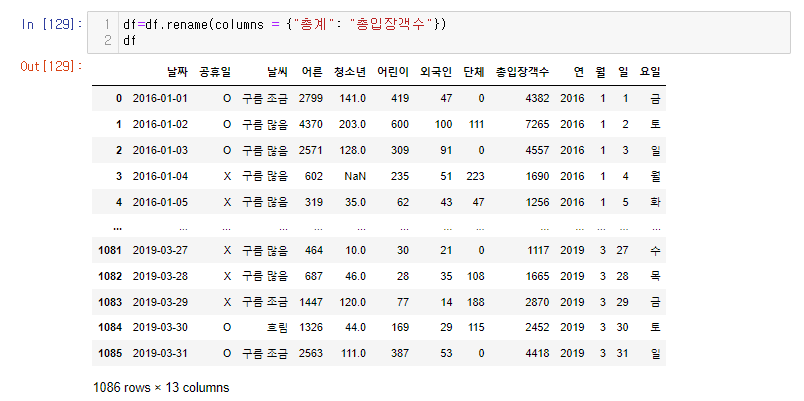804x401 pixels.
Task: Click row index 1081
Action: click(x=110, y=250)
